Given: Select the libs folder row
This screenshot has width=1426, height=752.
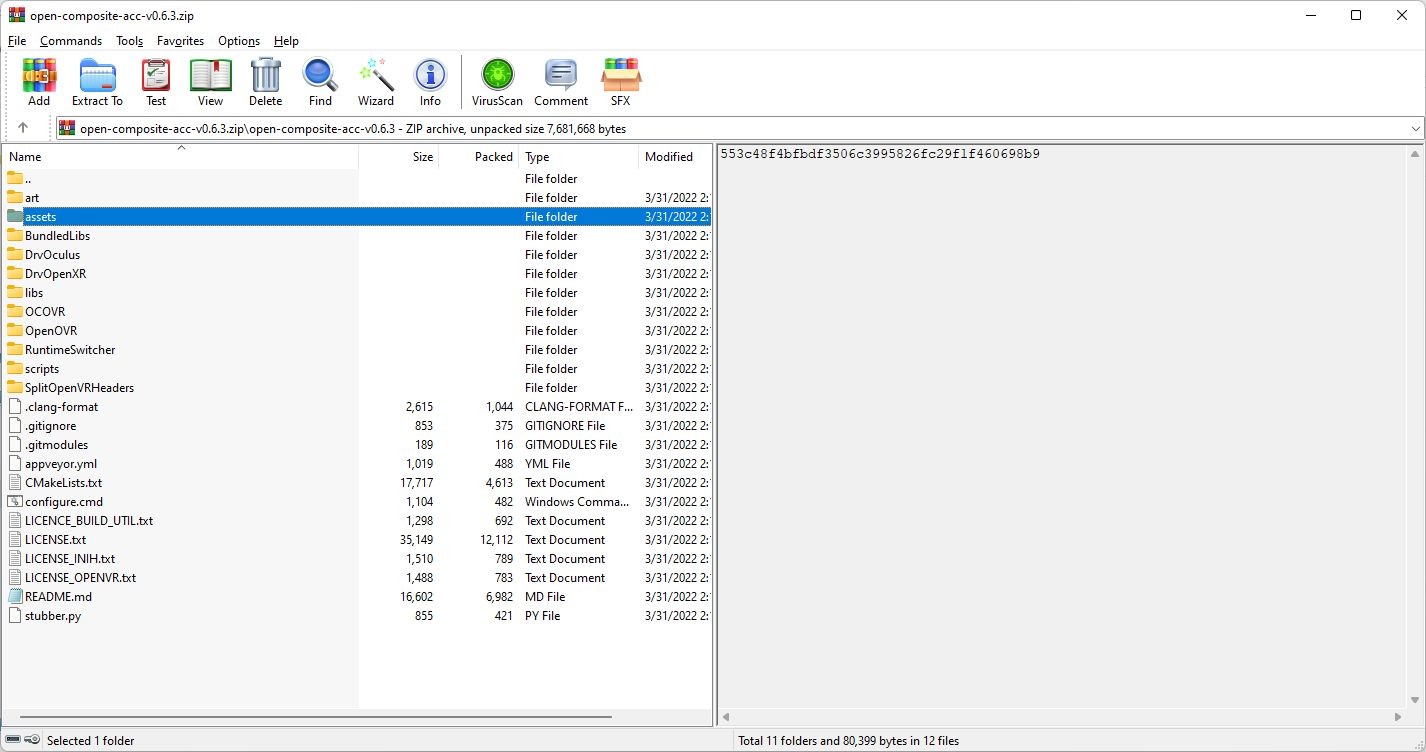Looking at the screenshot, I should click(357, 293).
